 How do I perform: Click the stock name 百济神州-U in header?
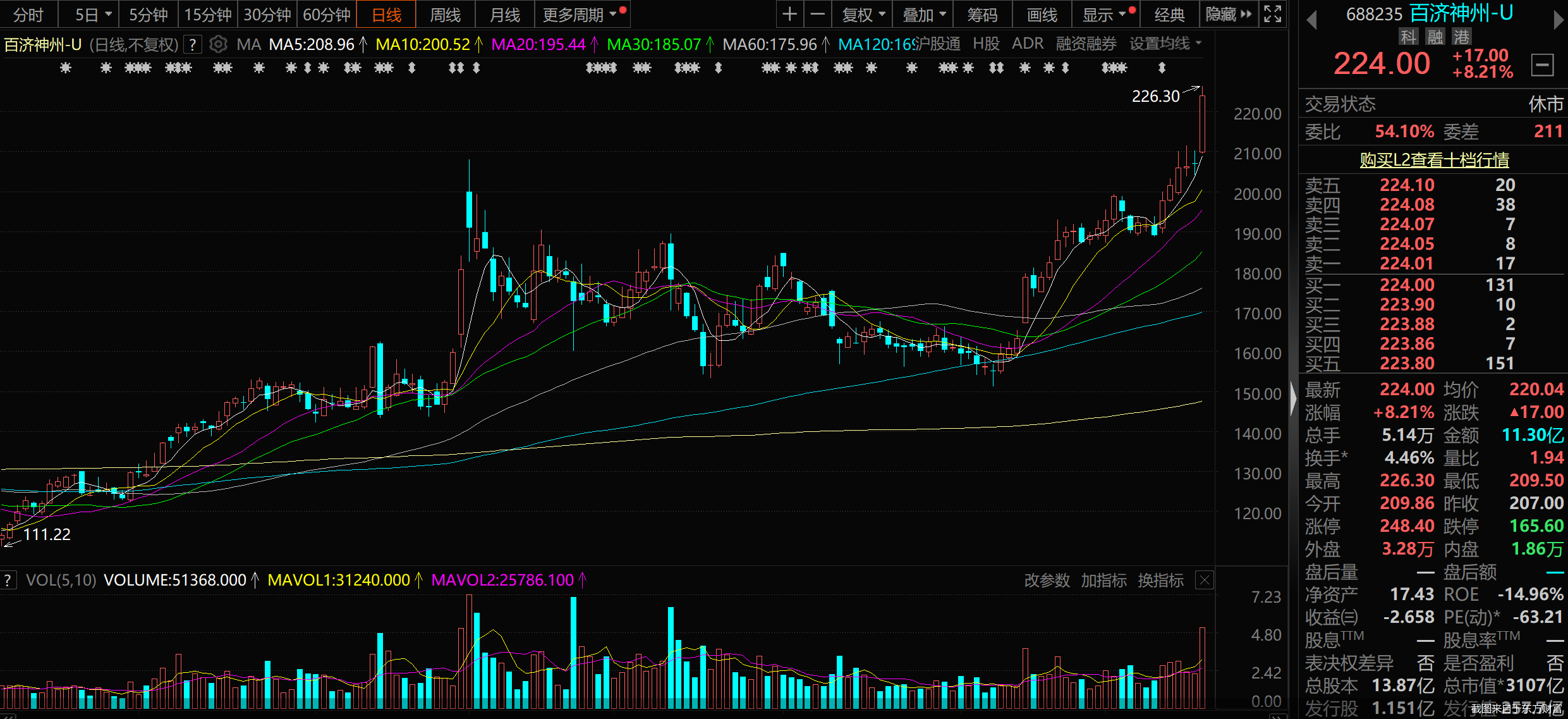click(1461, 13)
